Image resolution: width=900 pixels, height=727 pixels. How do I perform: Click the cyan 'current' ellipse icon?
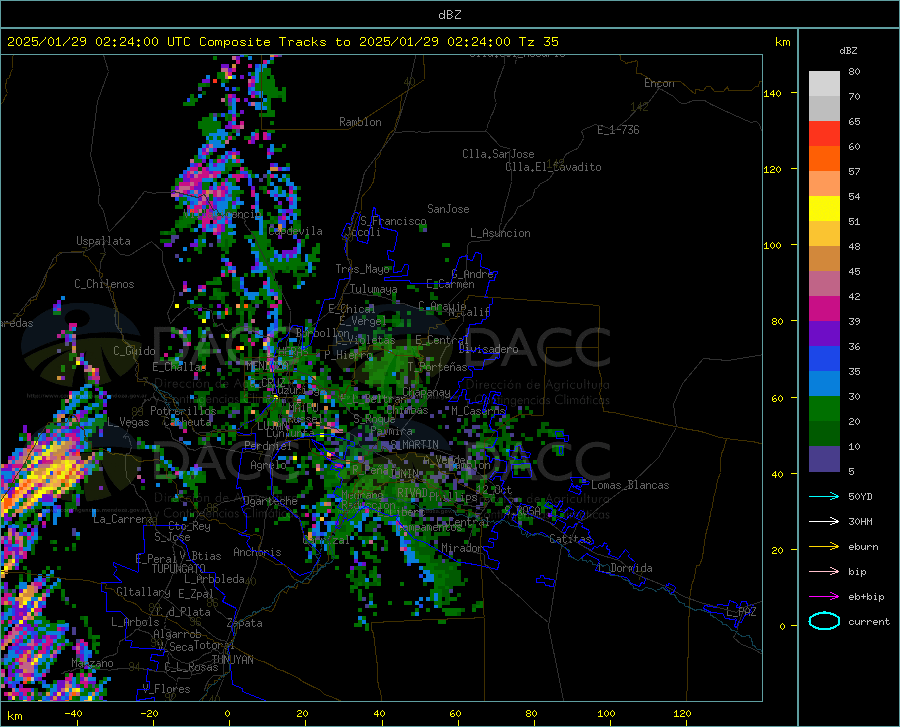[824, 621]
